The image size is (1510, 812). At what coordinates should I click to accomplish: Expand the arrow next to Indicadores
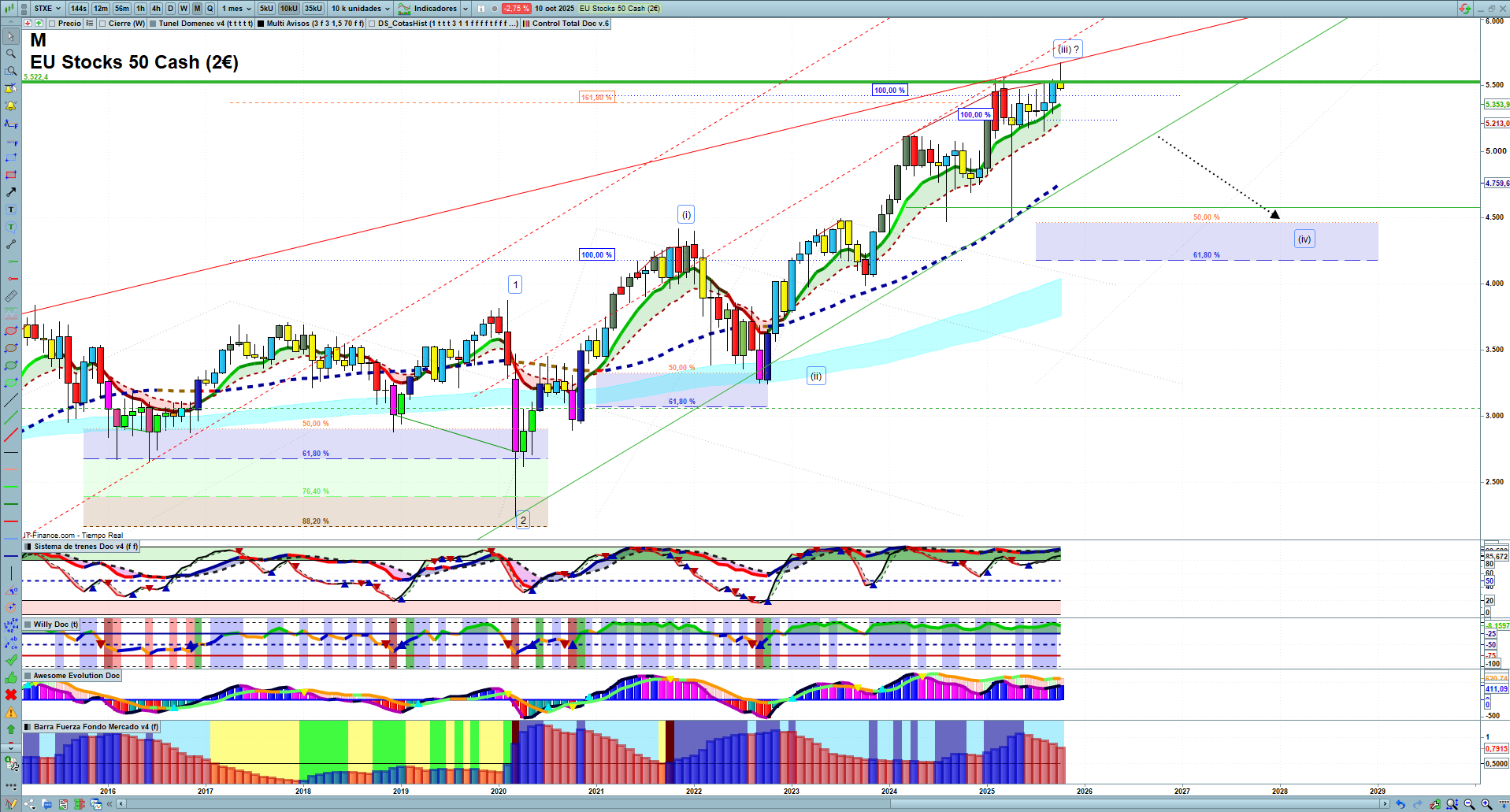point(466,9)
